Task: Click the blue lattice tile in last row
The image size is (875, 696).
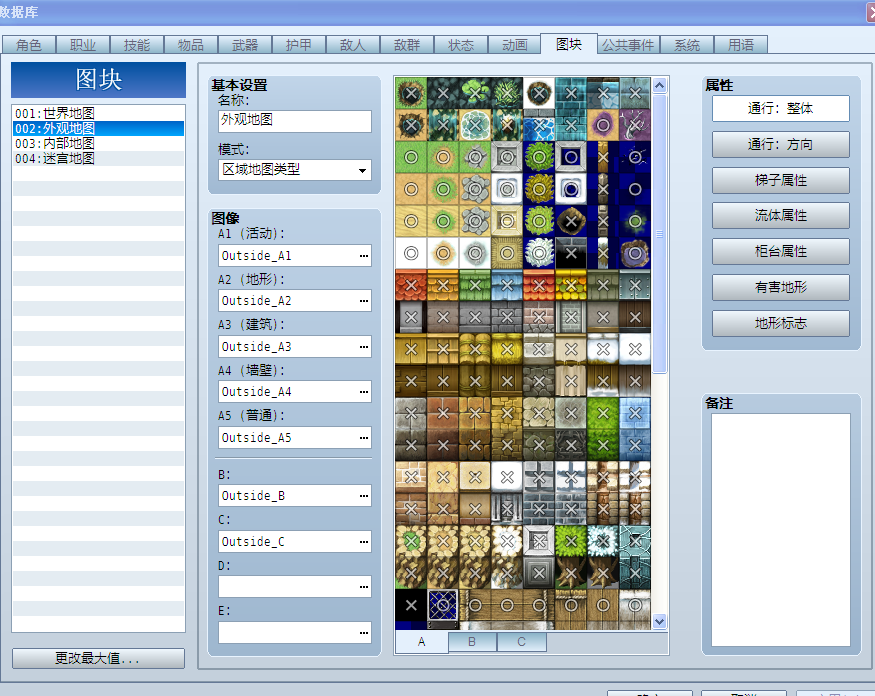Action: coord(443,605)
